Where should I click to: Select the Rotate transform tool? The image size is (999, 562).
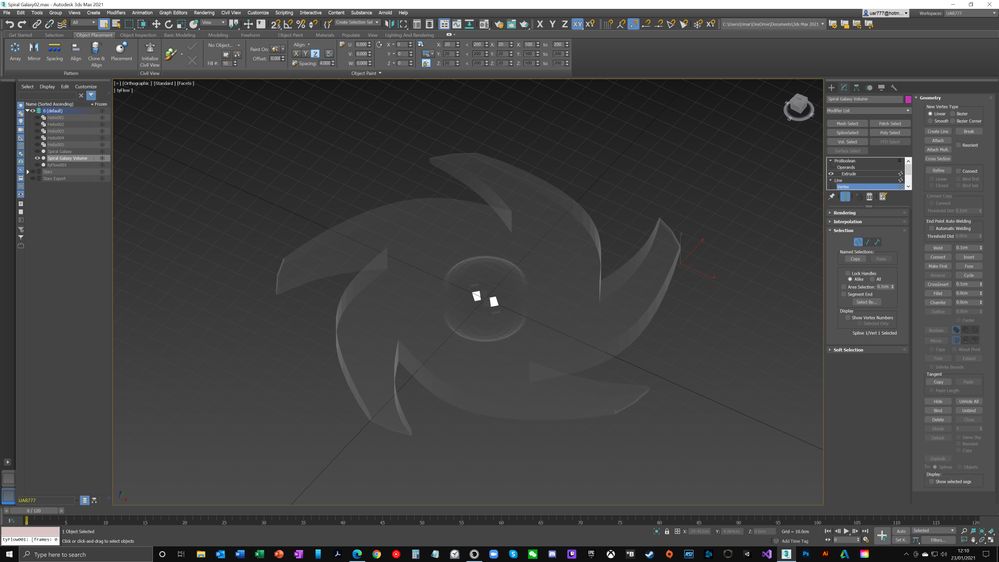click(x=168, y=24)
